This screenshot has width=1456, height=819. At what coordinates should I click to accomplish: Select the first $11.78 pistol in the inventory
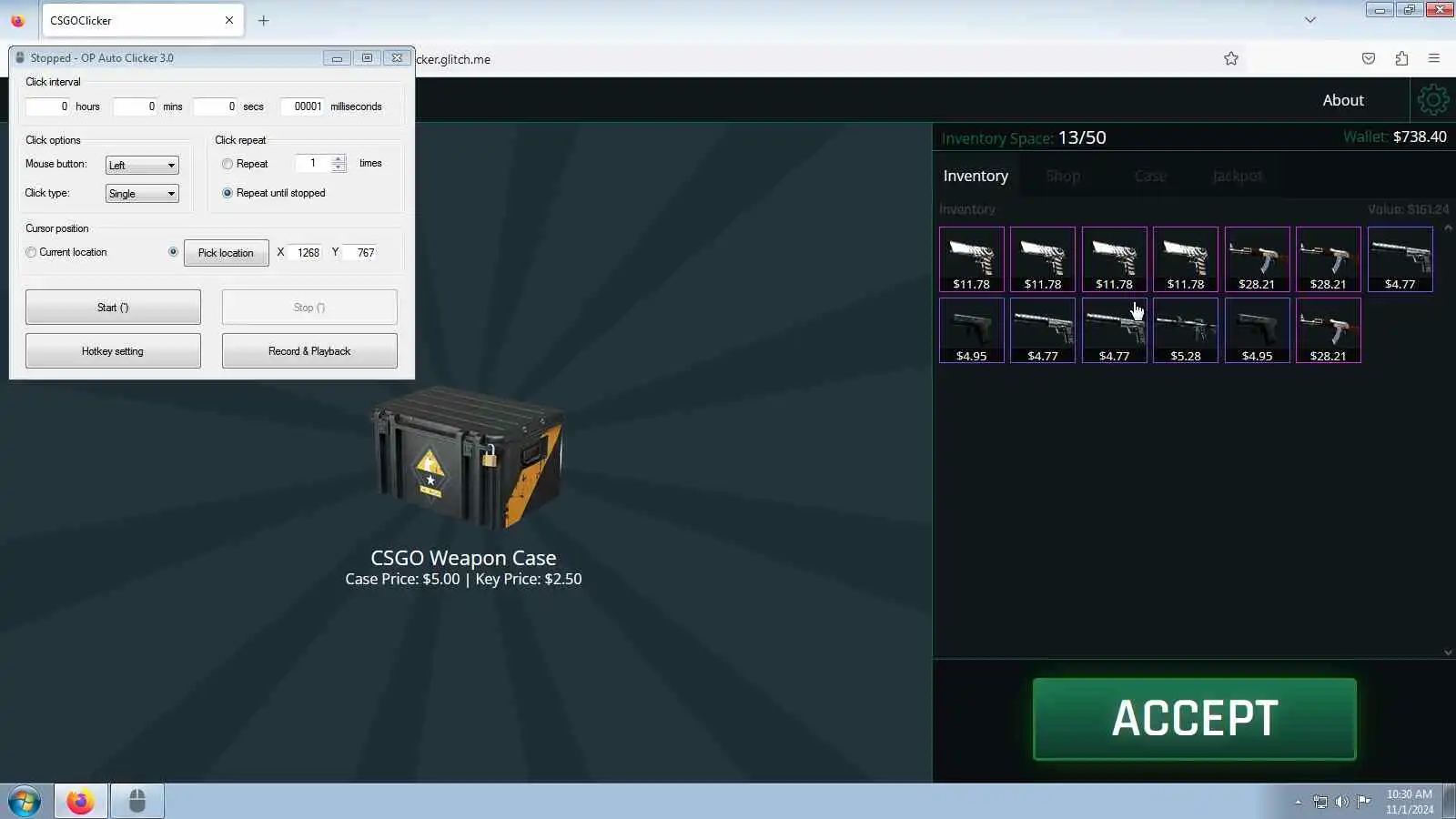point(972,259)
